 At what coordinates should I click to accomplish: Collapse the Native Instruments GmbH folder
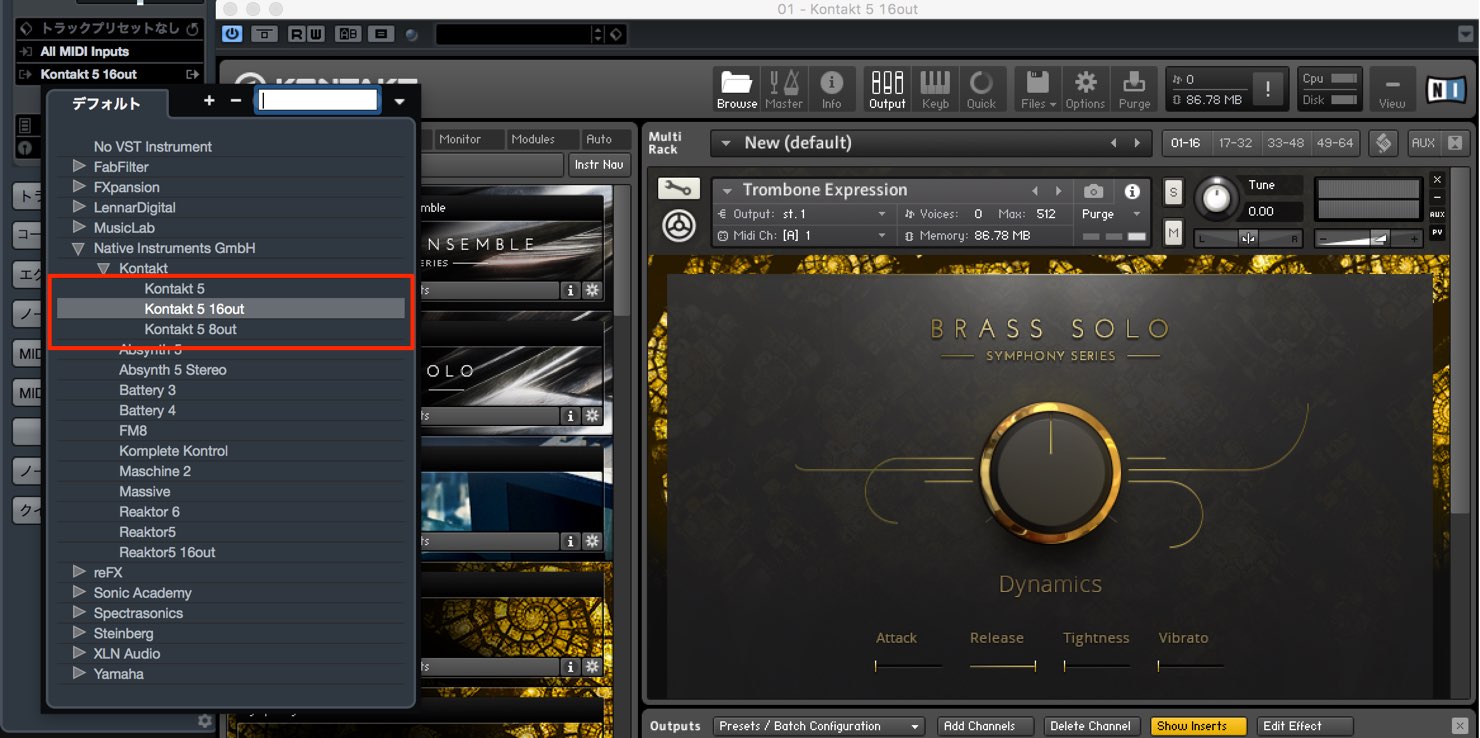click(79, 248)
